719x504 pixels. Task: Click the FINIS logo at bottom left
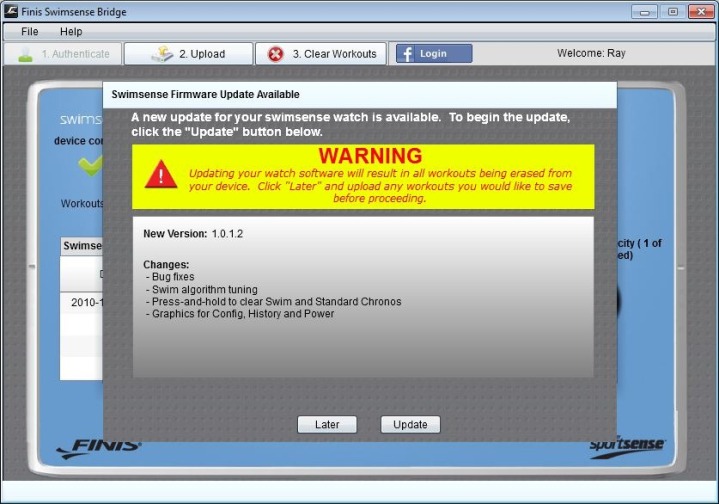pos(98,448)
